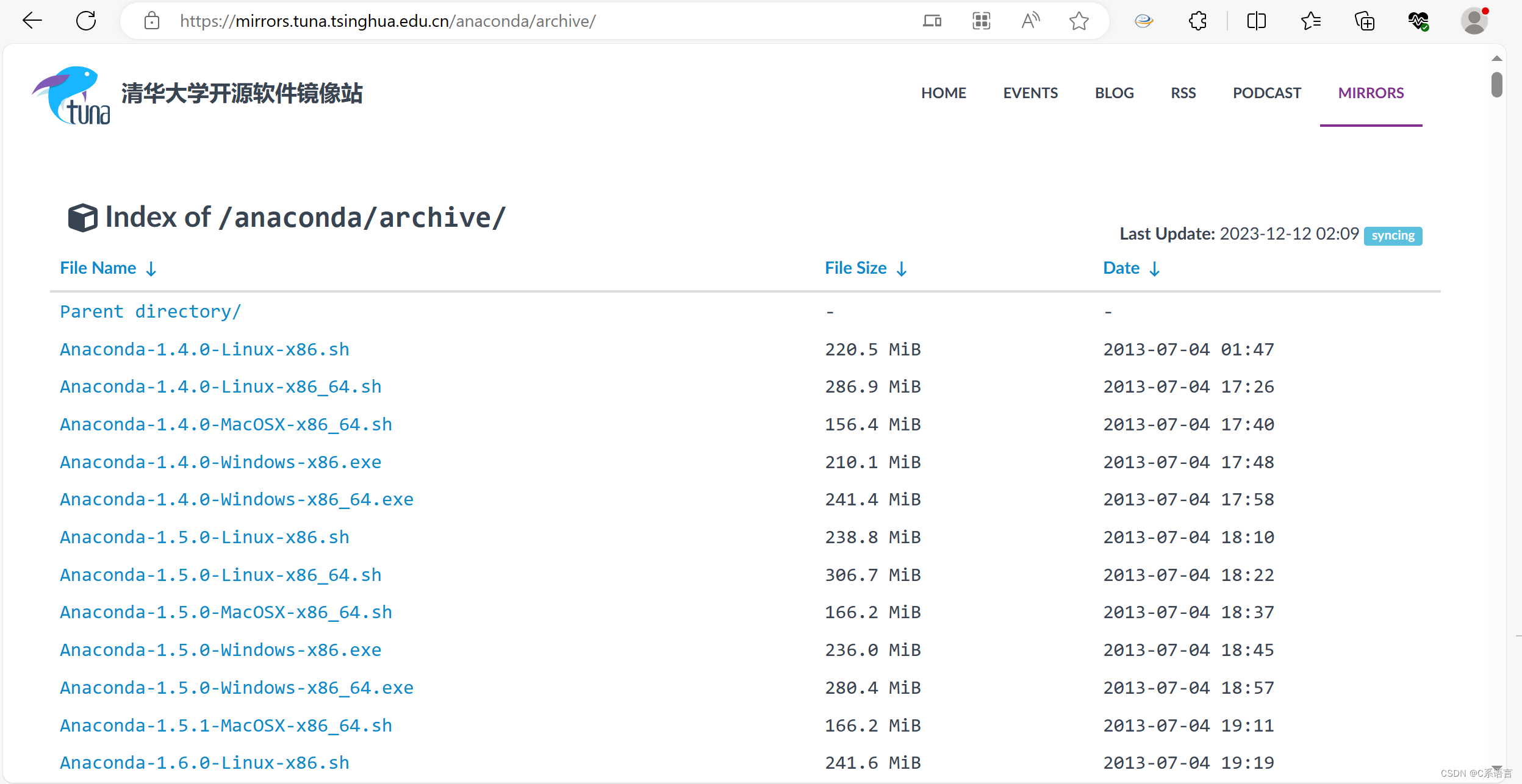Go back using the browser back arrow

click(32, 21)
